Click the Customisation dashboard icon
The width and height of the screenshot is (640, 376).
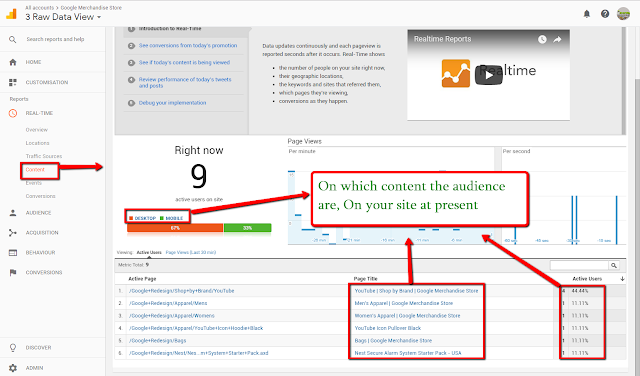pos(13,82)
